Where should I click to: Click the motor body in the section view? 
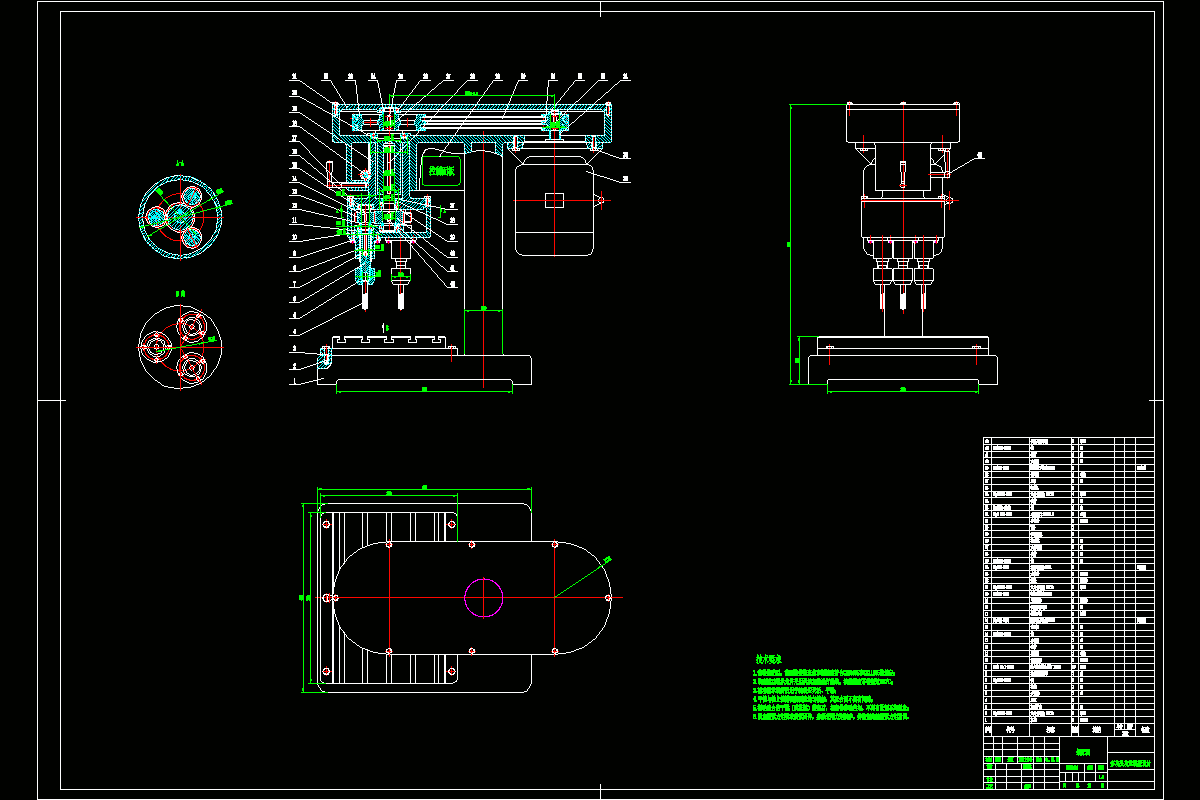click(554, 206)
